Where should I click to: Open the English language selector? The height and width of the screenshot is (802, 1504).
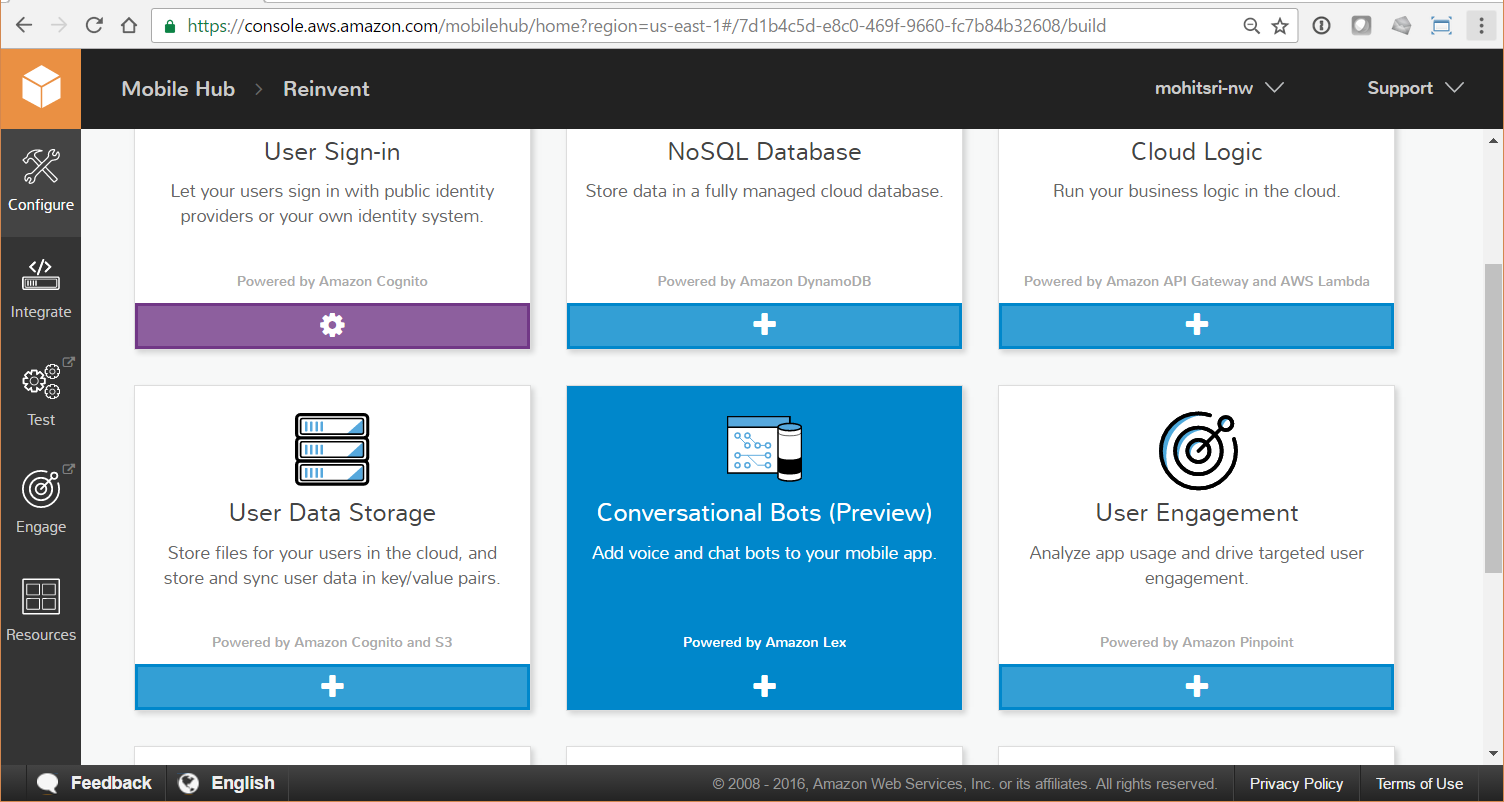click(x=226, y=783)
